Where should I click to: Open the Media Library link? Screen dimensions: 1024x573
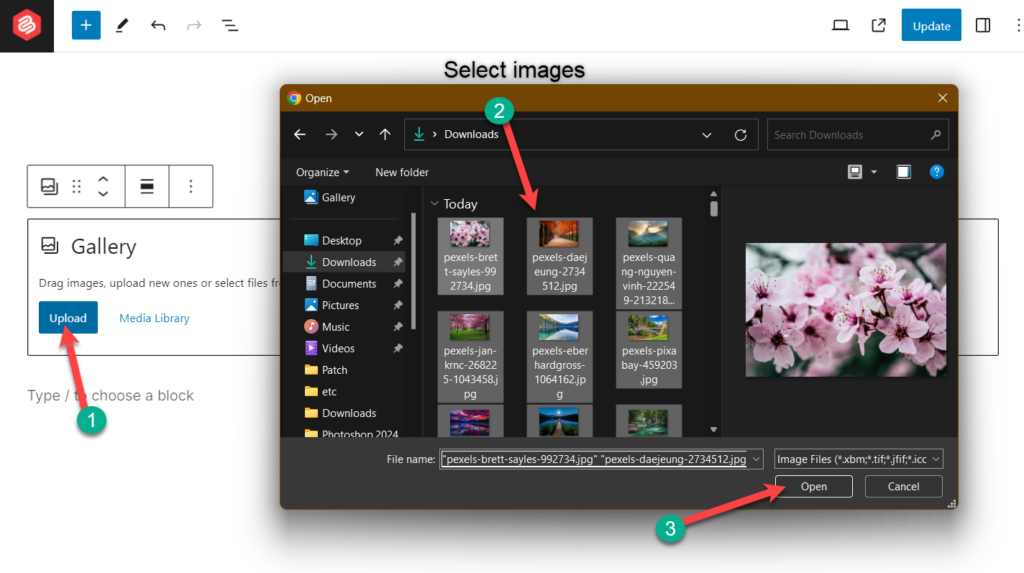(x=154, y=318)
